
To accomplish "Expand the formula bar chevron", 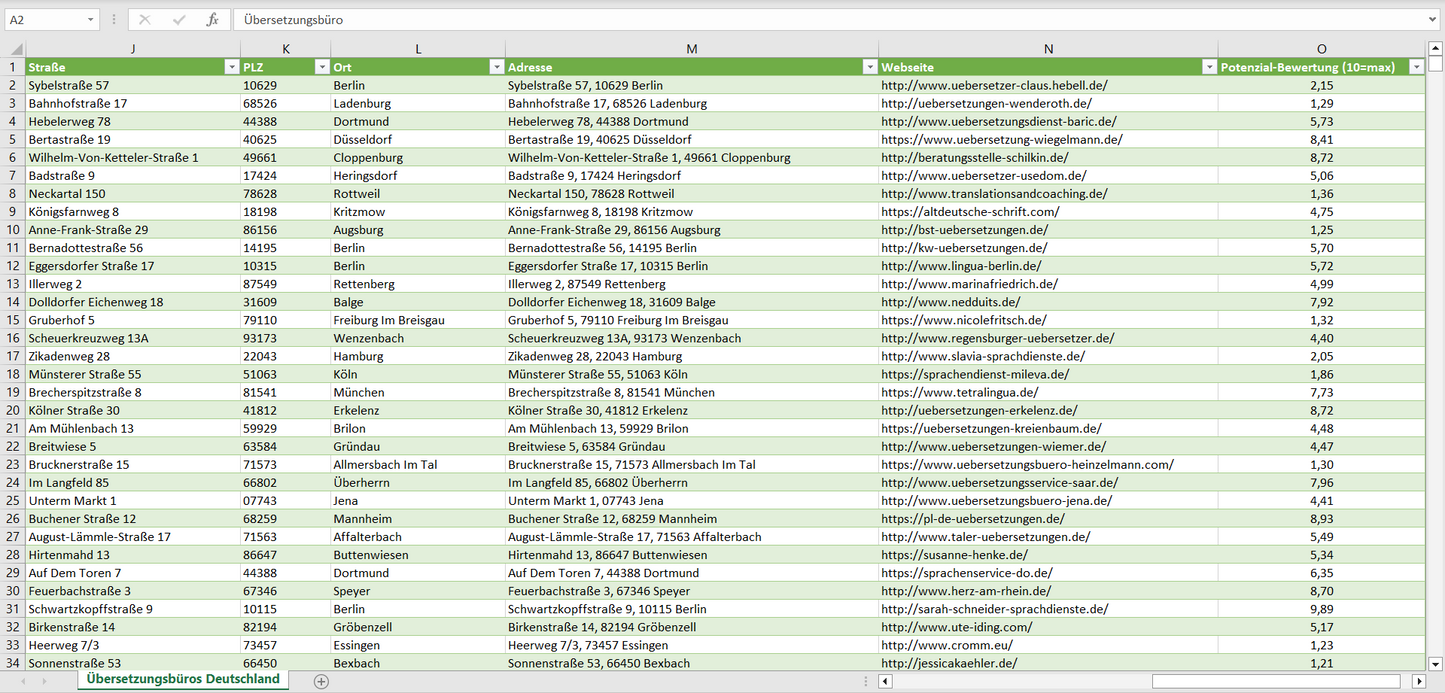I will pyautogui.click(x=1433, y=20).
